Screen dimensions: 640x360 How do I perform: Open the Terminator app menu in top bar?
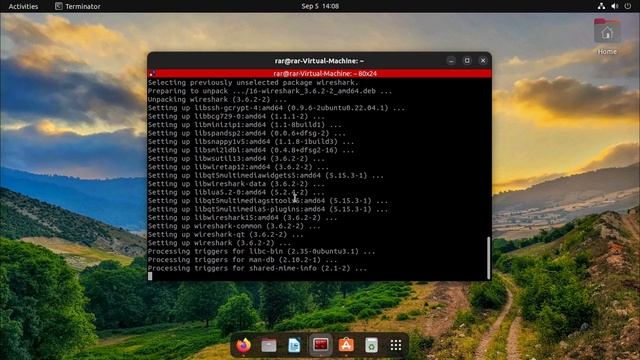coord(78,6)
